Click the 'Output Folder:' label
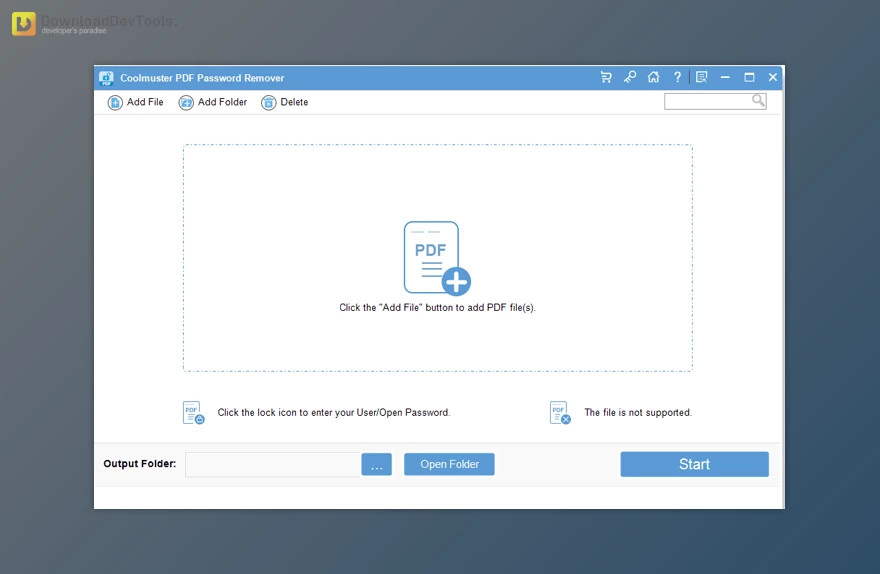Screen dimensions: 880x574 tap(140, 464)
